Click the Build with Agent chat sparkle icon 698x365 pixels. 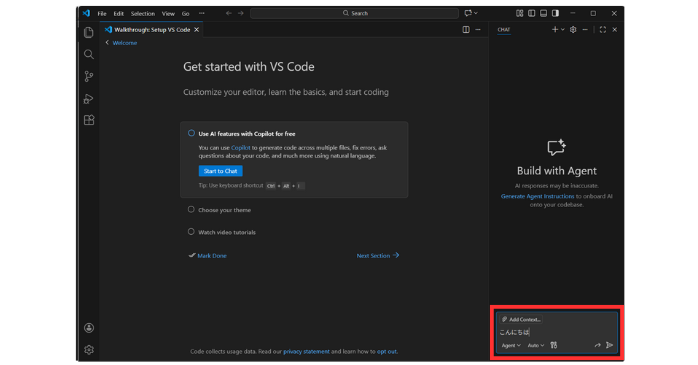(x=556, y=147)
